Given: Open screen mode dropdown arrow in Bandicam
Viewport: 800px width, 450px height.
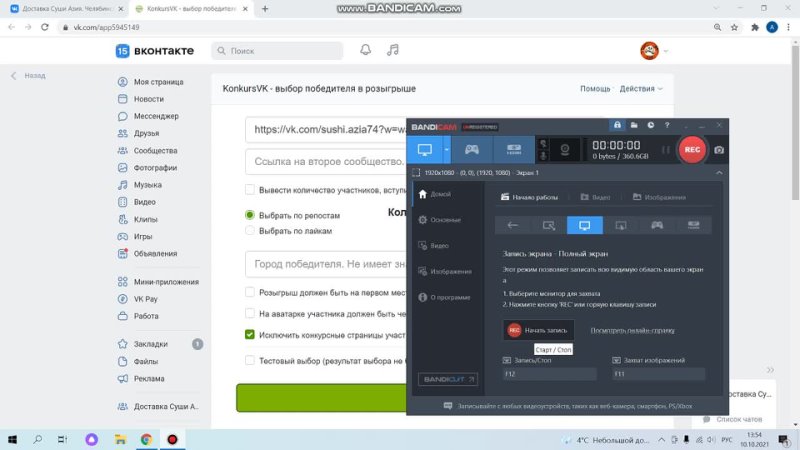Looking at the screenshot, I should click(x=446, y=149).
